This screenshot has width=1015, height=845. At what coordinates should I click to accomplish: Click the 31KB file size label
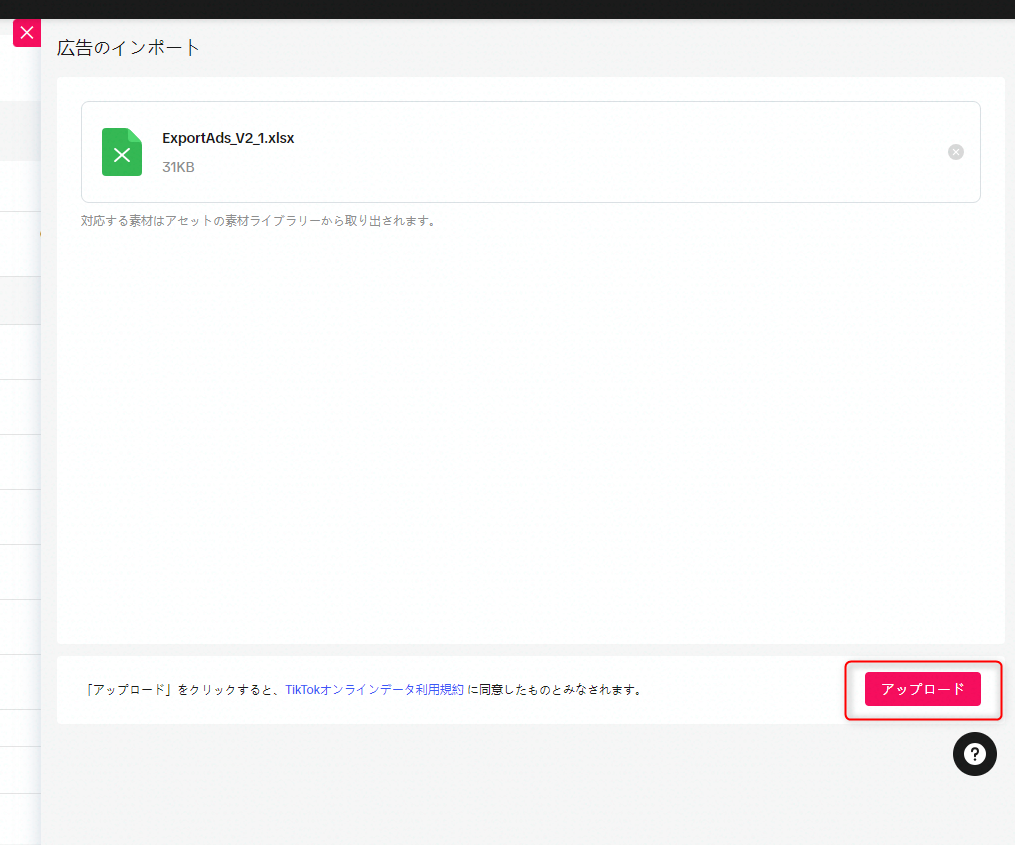pos(178,167)
